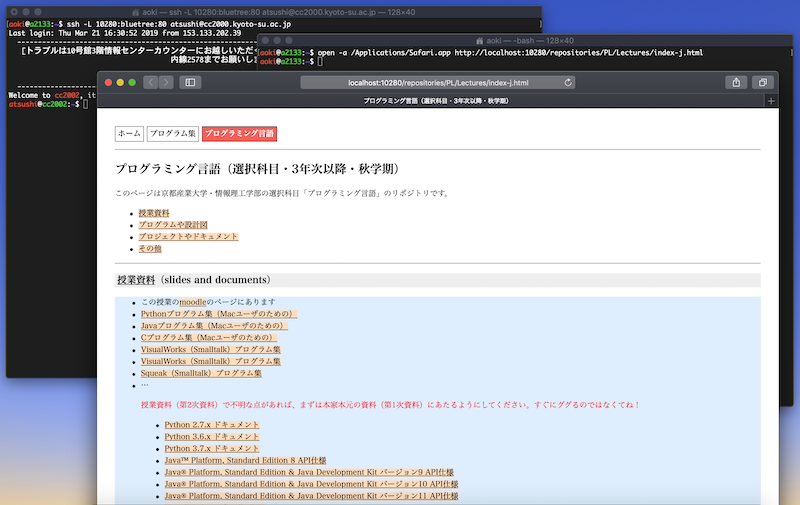Jump to the 授業資料 link in the top list
The width and height of the screenshot is (800, 505).
154,213
